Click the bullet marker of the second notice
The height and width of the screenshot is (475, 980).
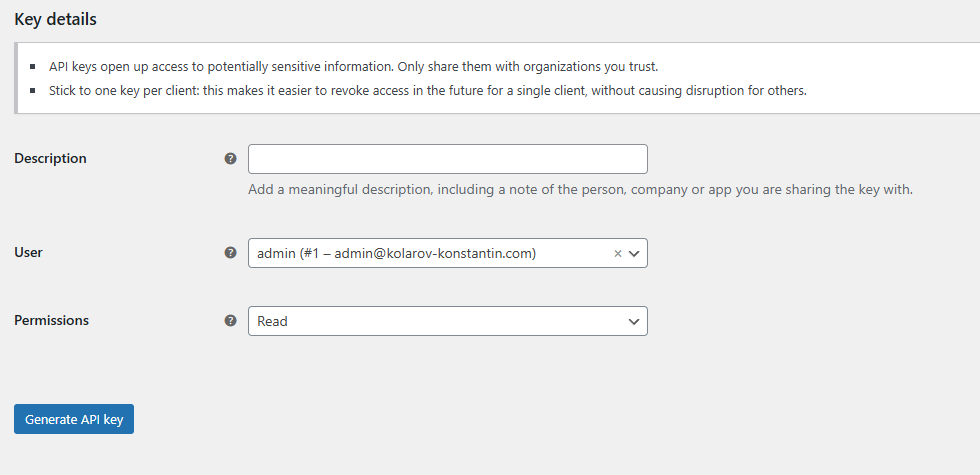point(34,90)
